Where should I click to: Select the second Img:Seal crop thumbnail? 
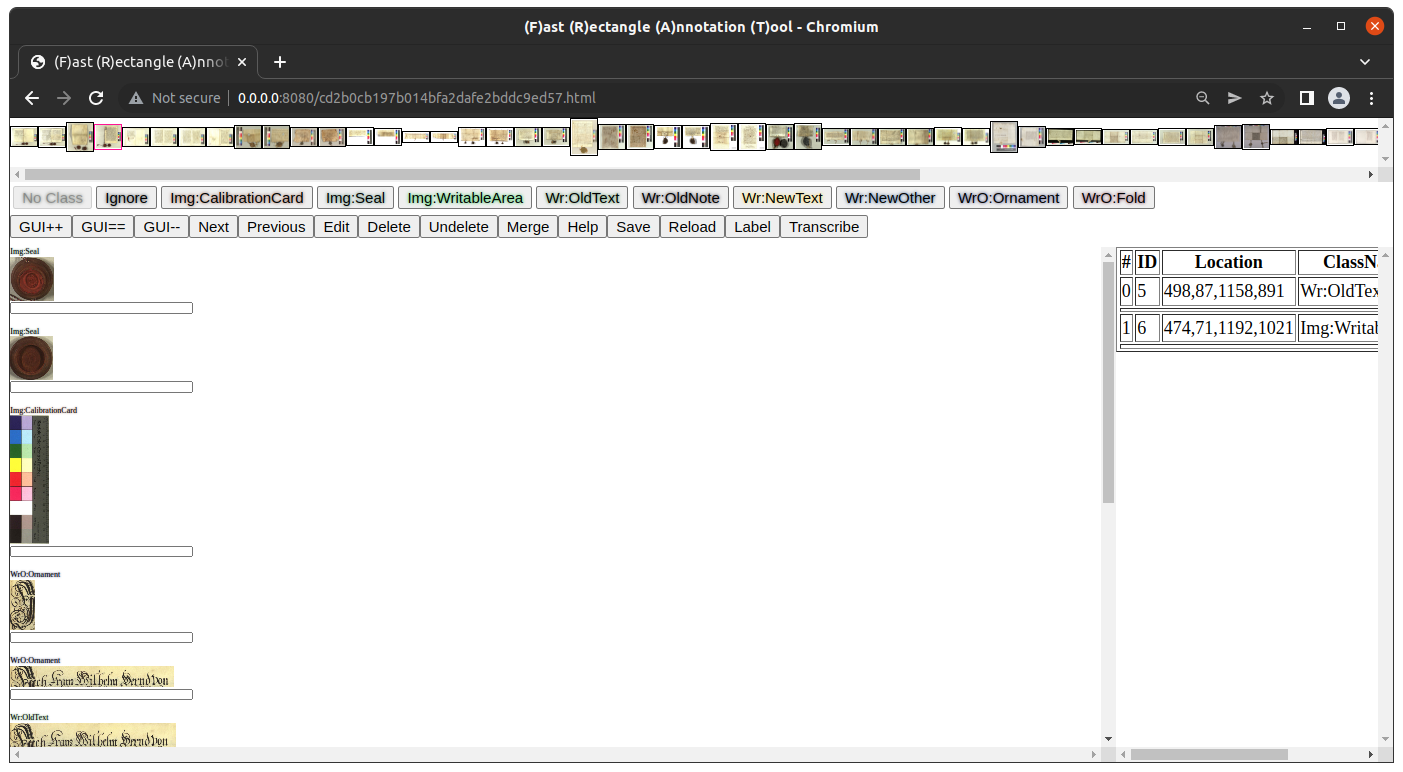click(31, 358)
